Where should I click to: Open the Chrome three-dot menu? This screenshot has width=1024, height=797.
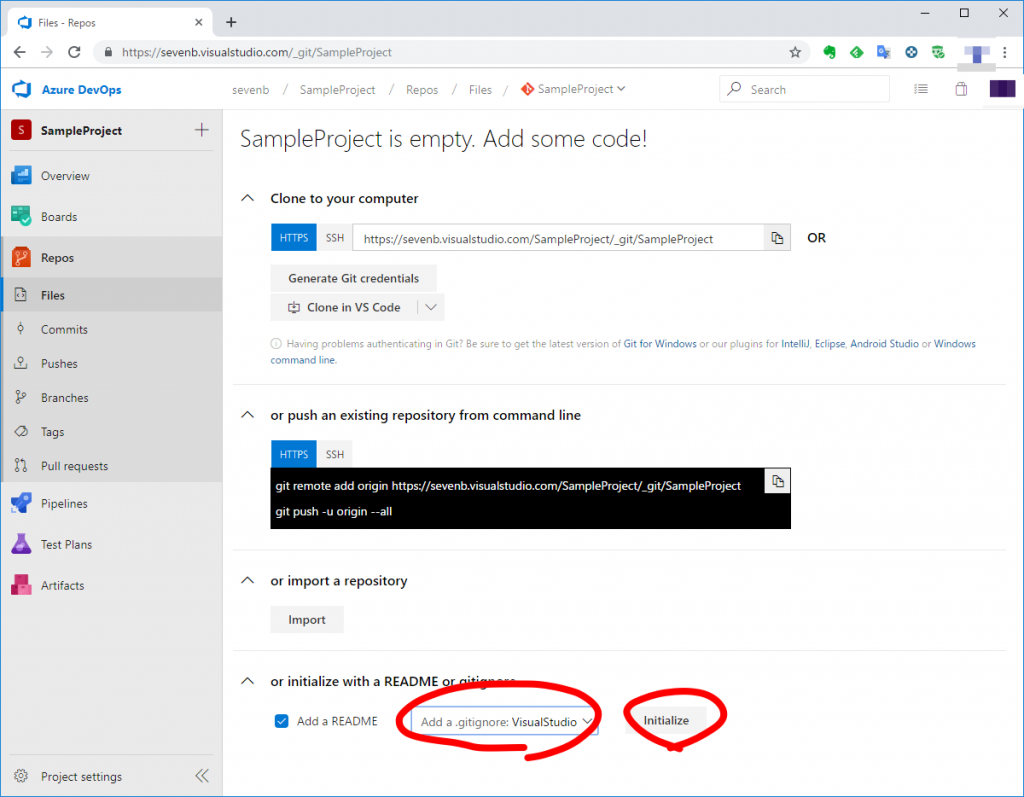pyautogui.click(x=1004, y=52)
